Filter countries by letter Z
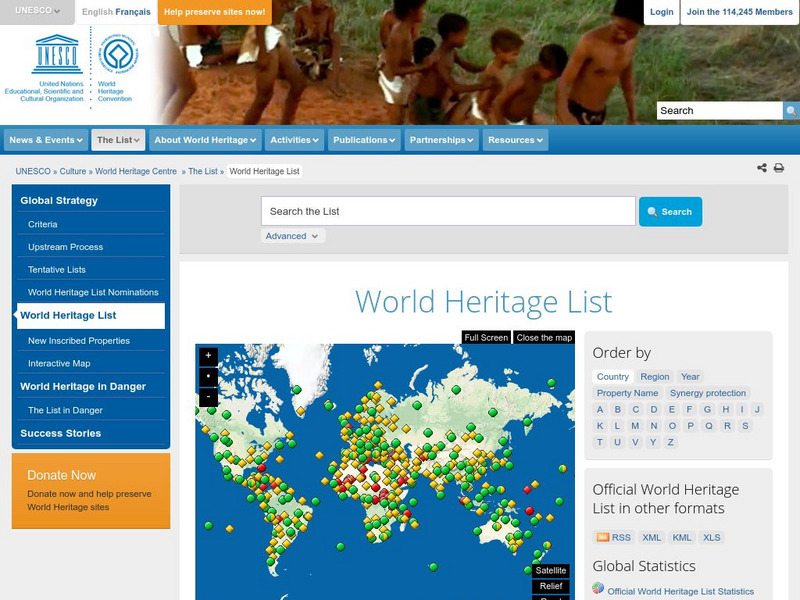This screenshot has height=600, width=800. [x=670, y=442]
